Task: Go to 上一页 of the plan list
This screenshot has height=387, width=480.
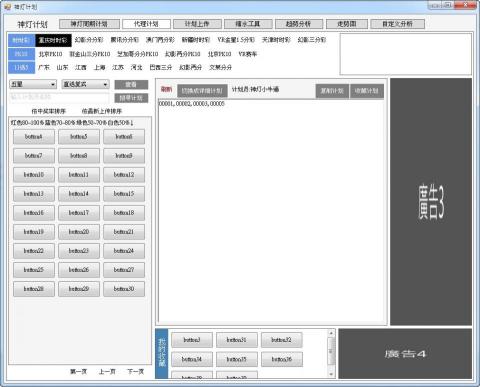Action: click(107, 371)
